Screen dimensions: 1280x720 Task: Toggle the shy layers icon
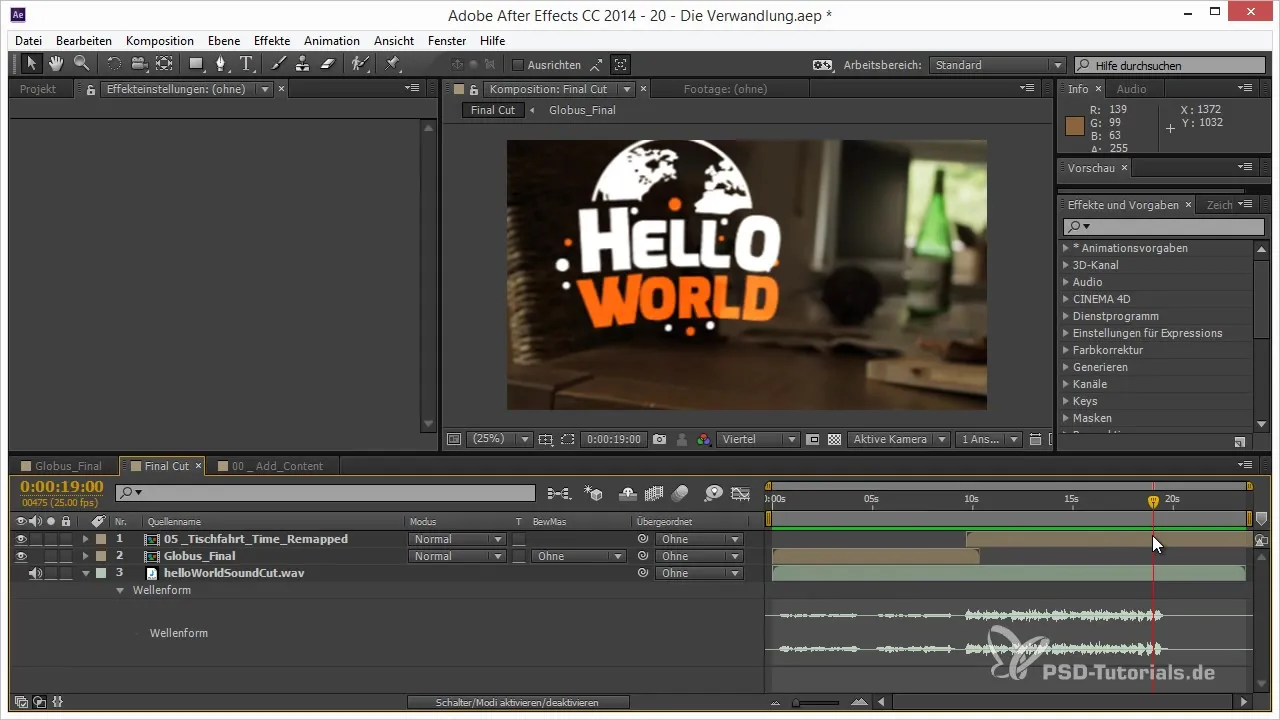628,493
